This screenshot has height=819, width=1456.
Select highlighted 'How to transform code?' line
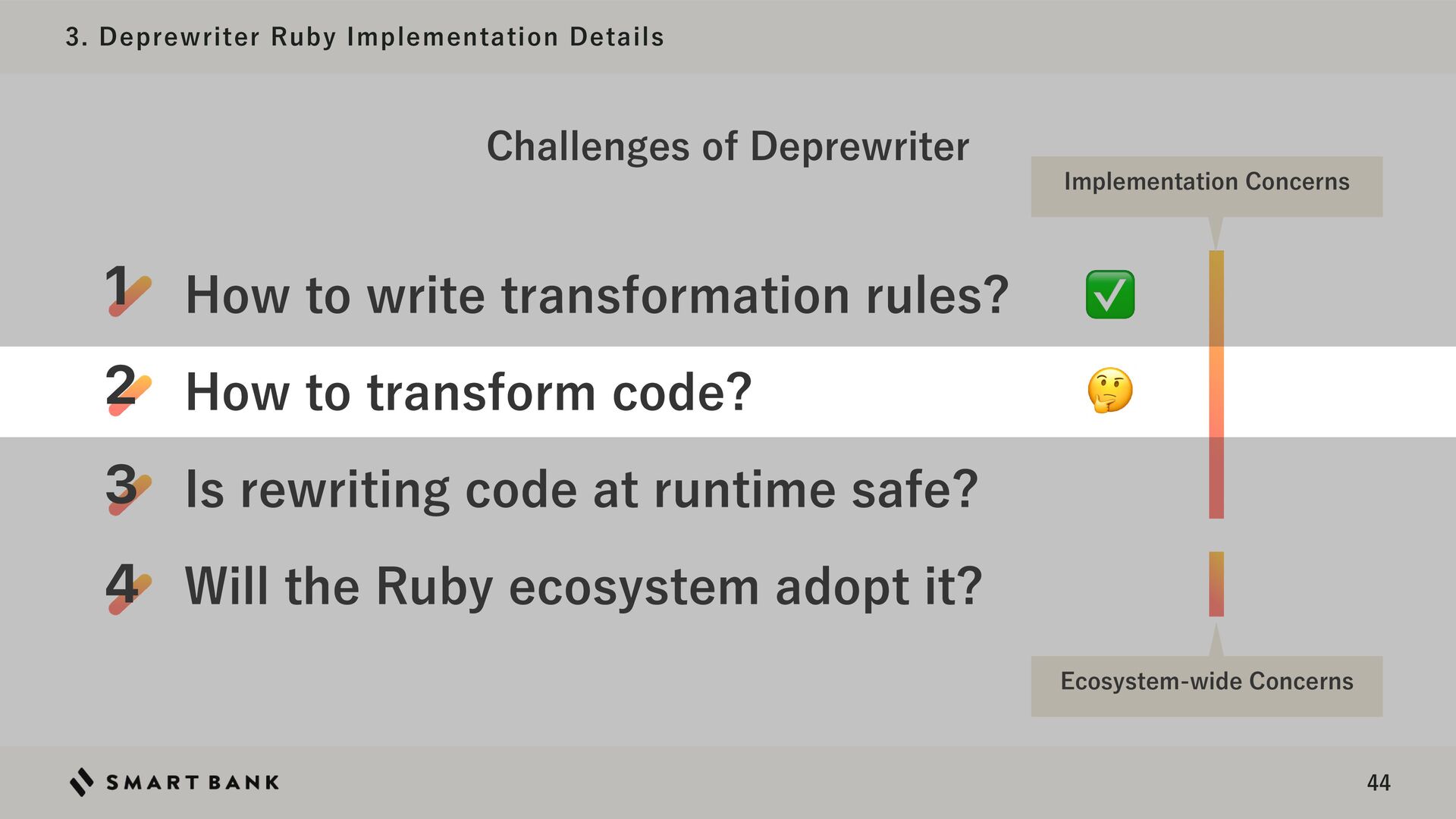tap(468, 392)
